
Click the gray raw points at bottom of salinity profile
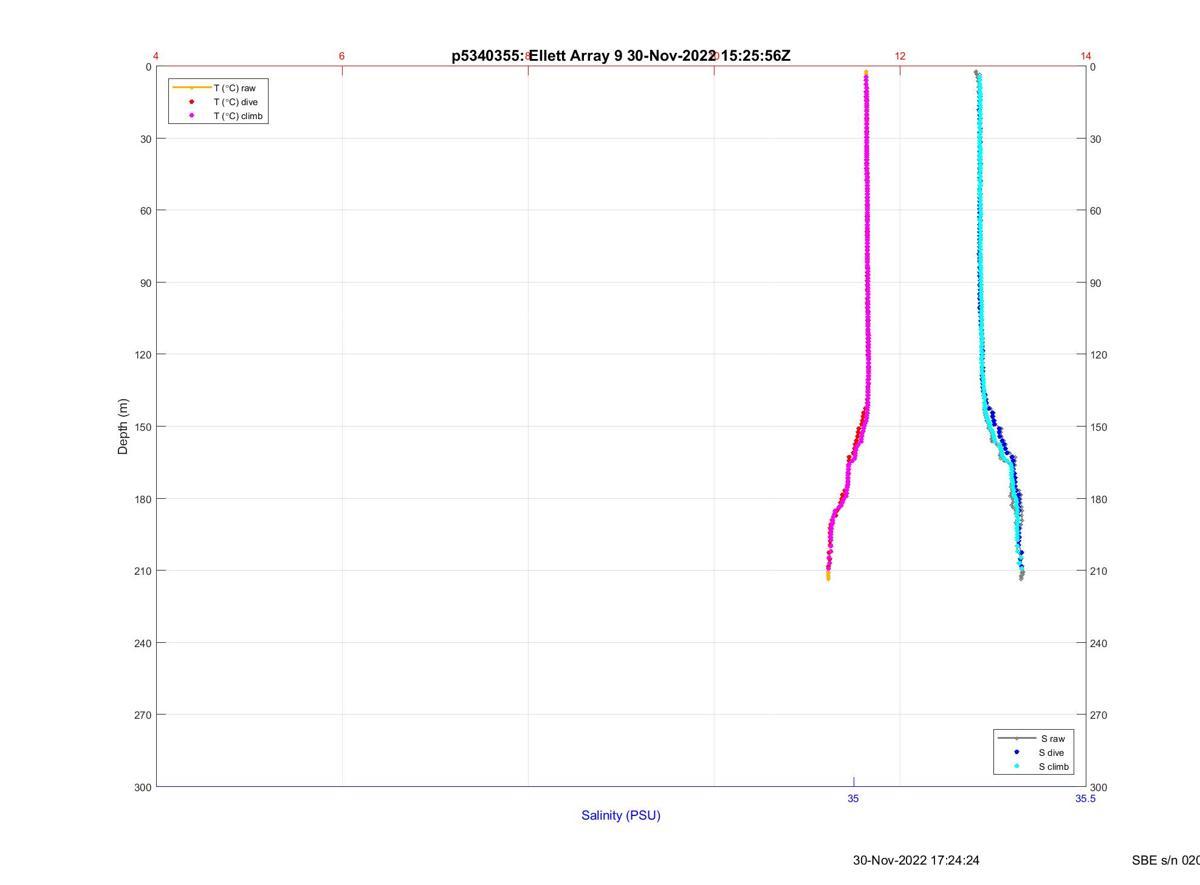point(1021,575)
